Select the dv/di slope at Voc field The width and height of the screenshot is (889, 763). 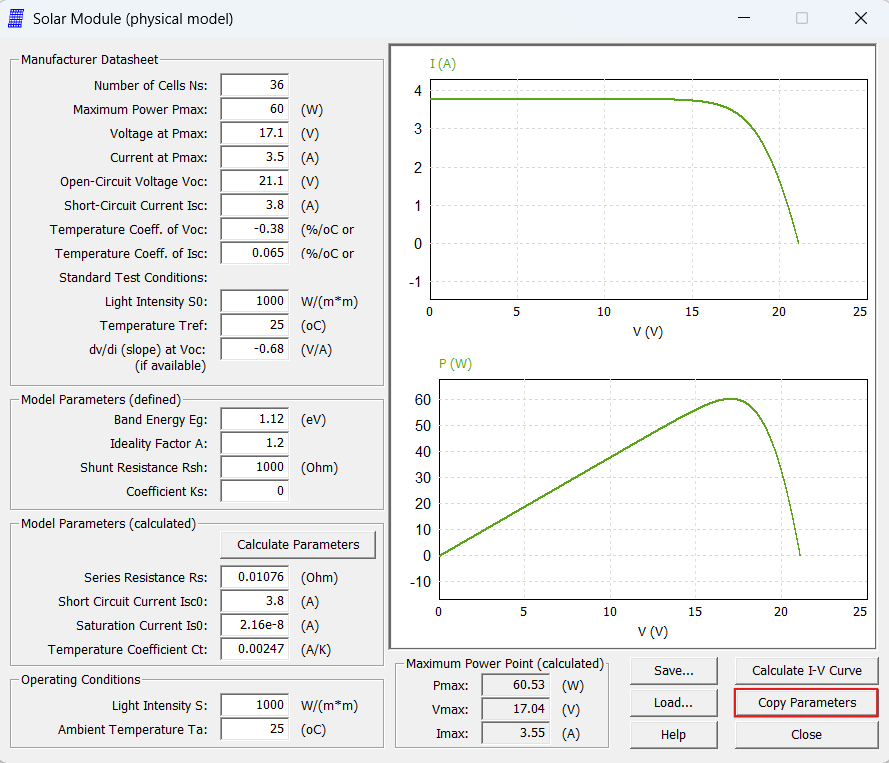click(255, 349)
